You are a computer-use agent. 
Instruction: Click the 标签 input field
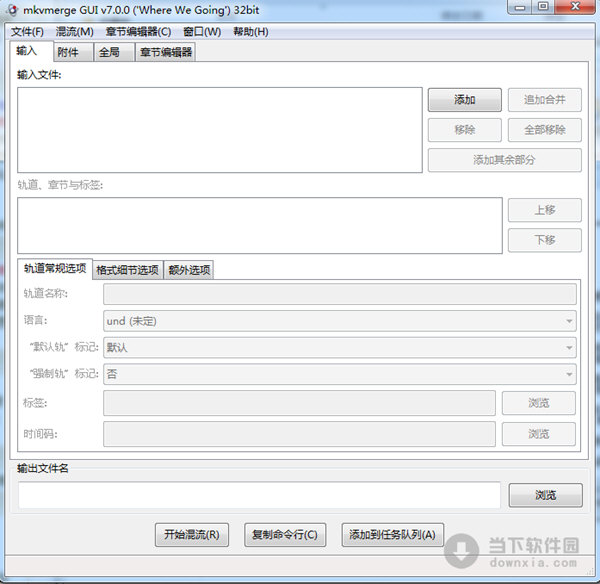pyautogui.click(x=299, y=403)
